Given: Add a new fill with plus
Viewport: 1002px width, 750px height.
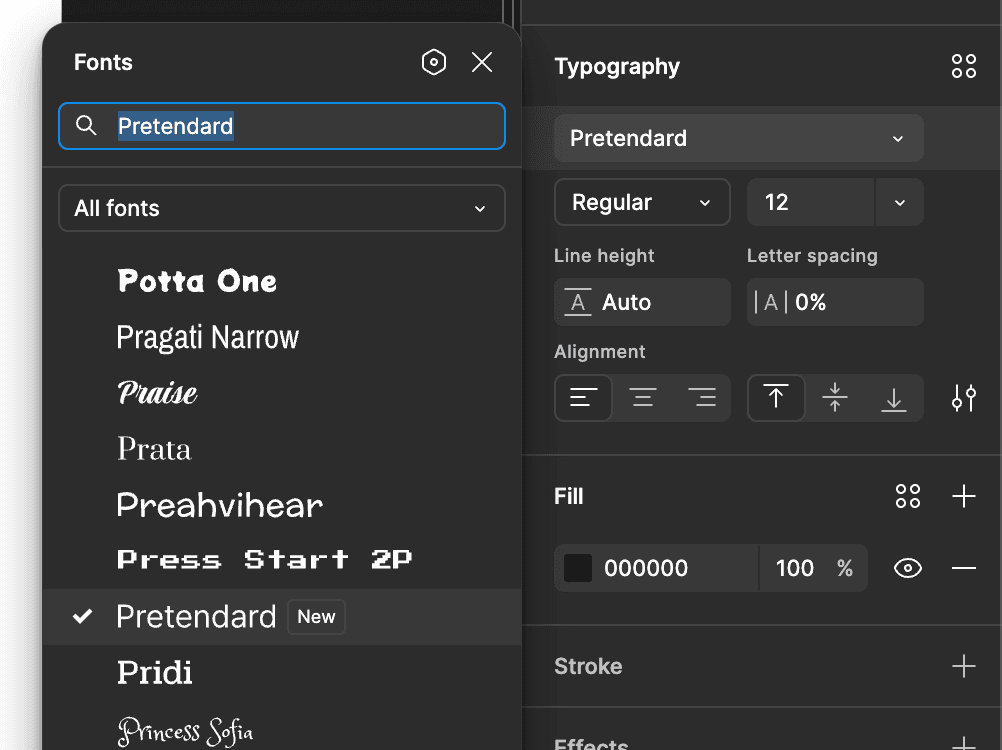Looking at the screenshot, I should (963, 496).
